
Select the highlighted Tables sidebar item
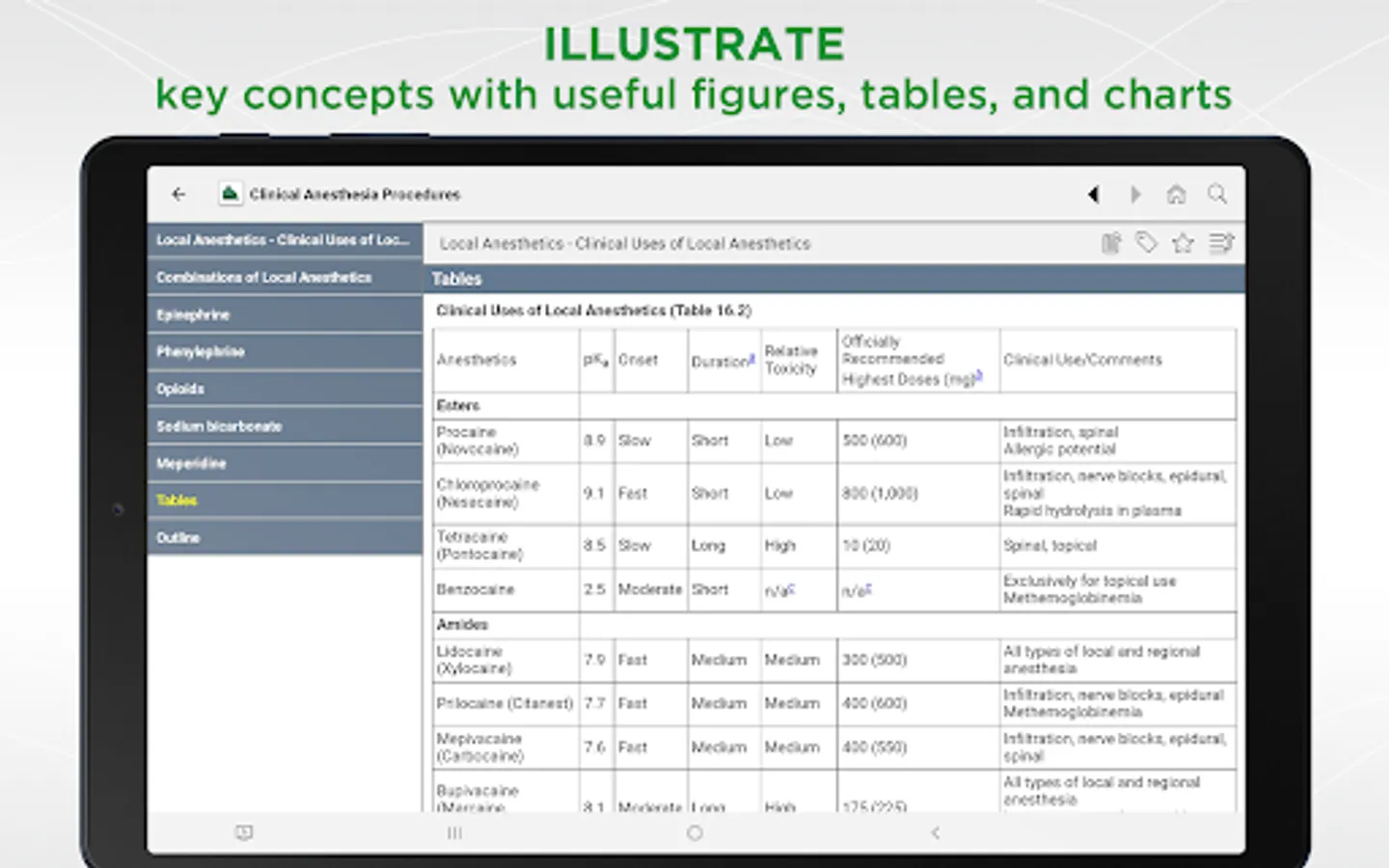[285, 501]
